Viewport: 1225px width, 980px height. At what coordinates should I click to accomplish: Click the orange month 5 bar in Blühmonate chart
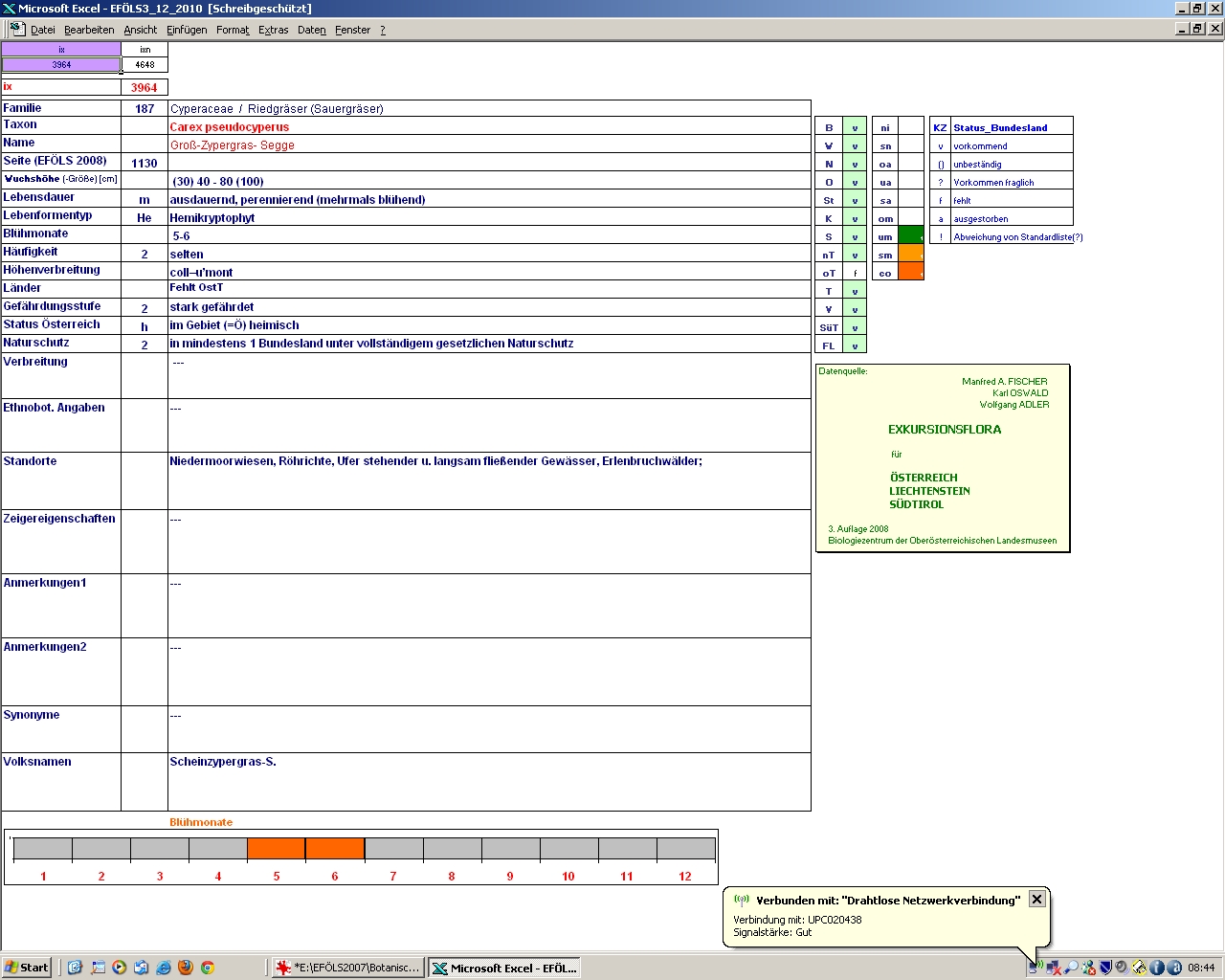(x=277, y=849)
